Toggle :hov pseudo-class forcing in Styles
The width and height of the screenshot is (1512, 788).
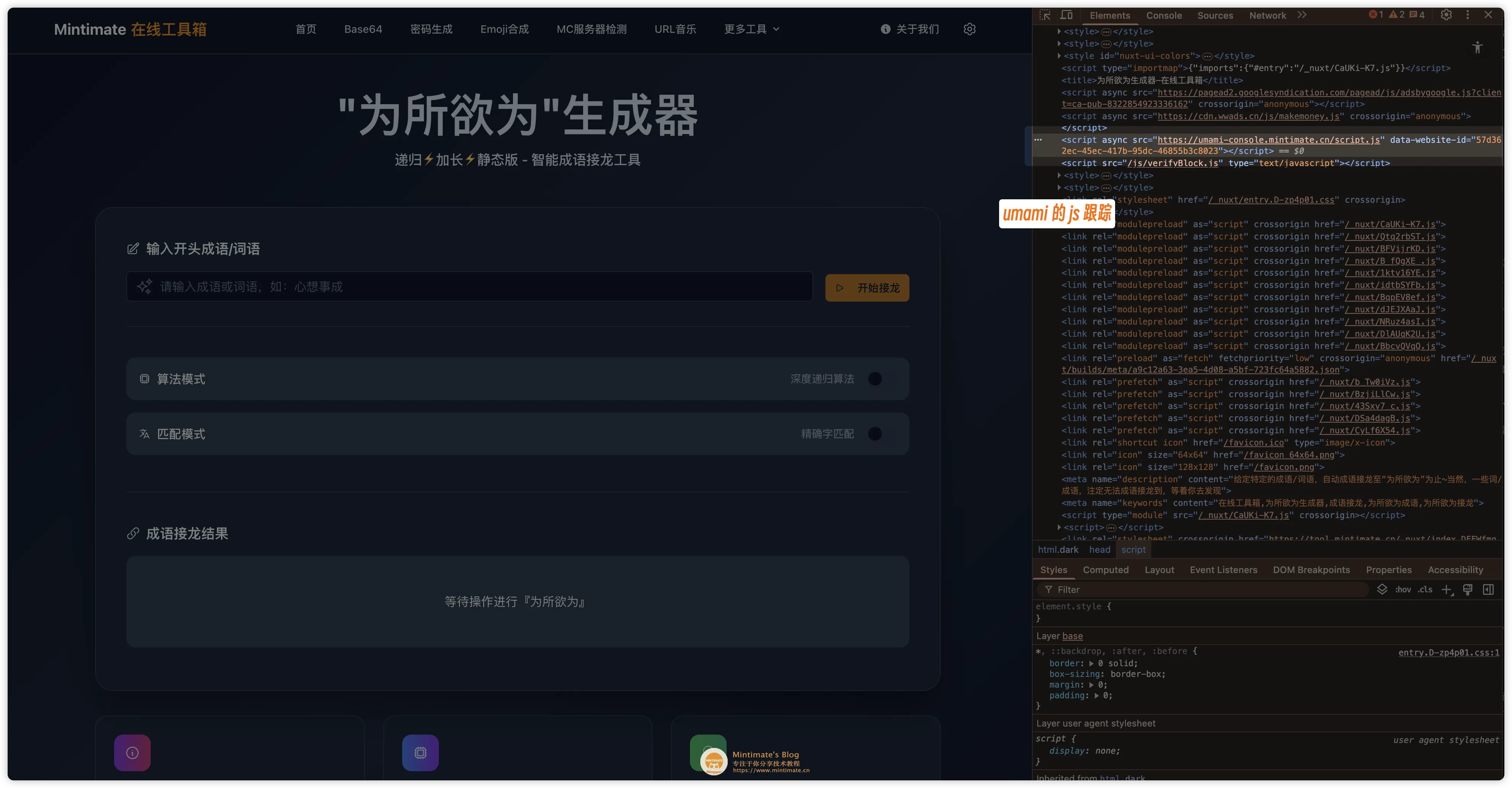(1403, 589)
